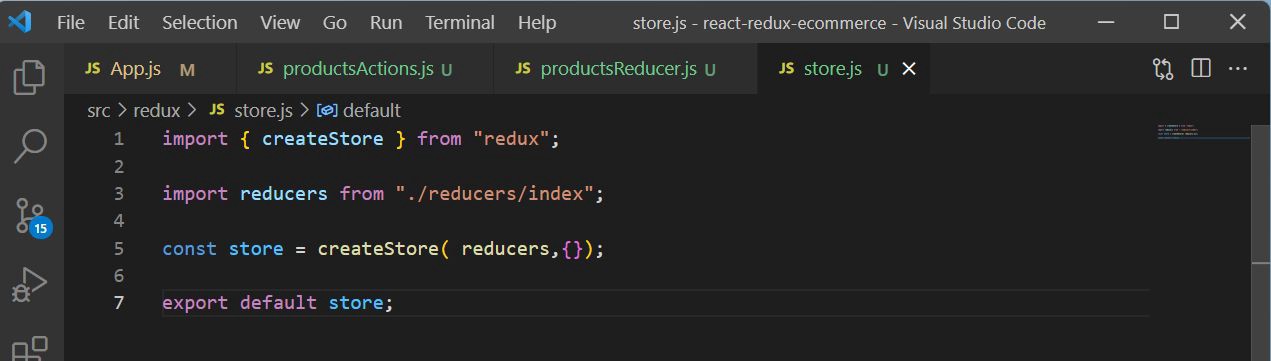The width and height of the screenshot is (1271, 361).
Task: Open the File menu
Action: click(71, 22)
